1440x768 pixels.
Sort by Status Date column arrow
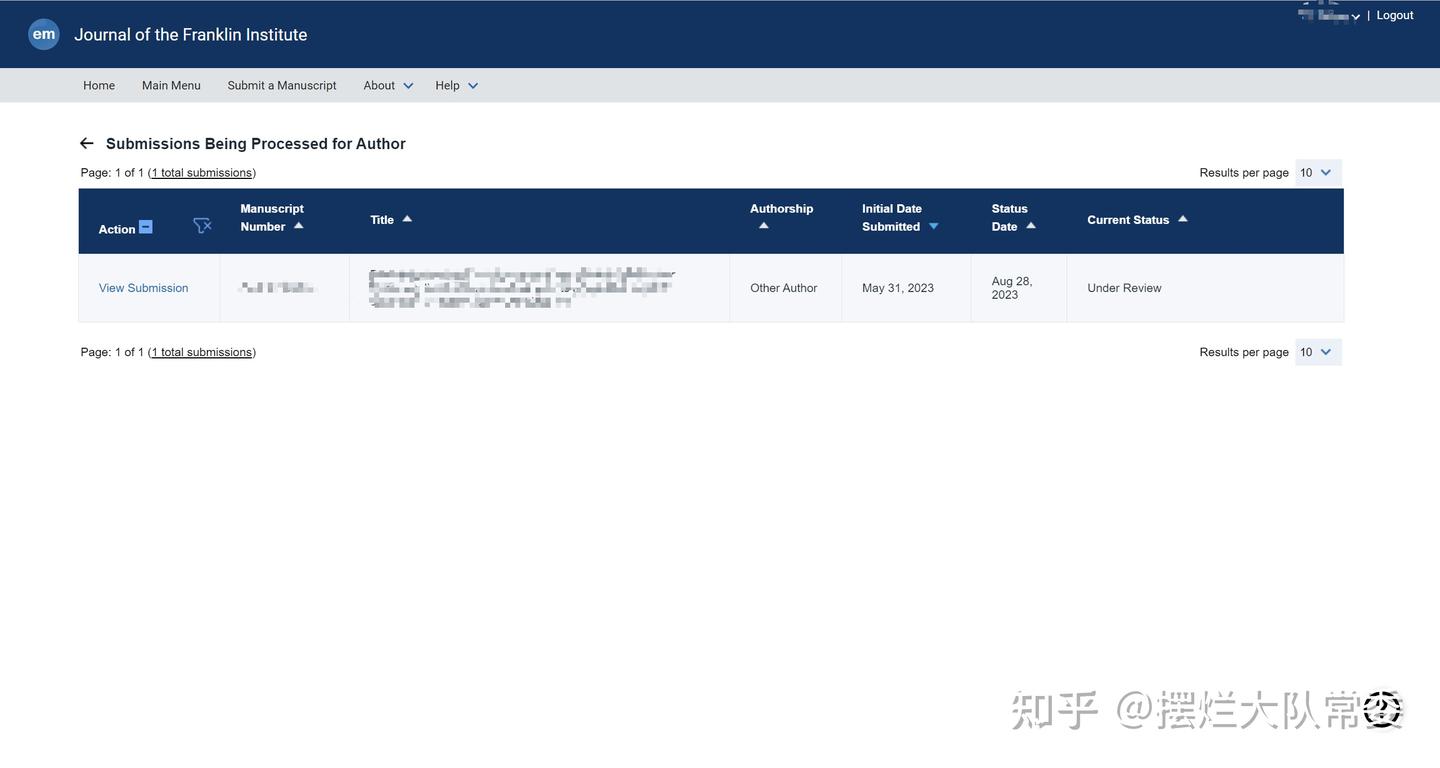(x=1030, y=224)
